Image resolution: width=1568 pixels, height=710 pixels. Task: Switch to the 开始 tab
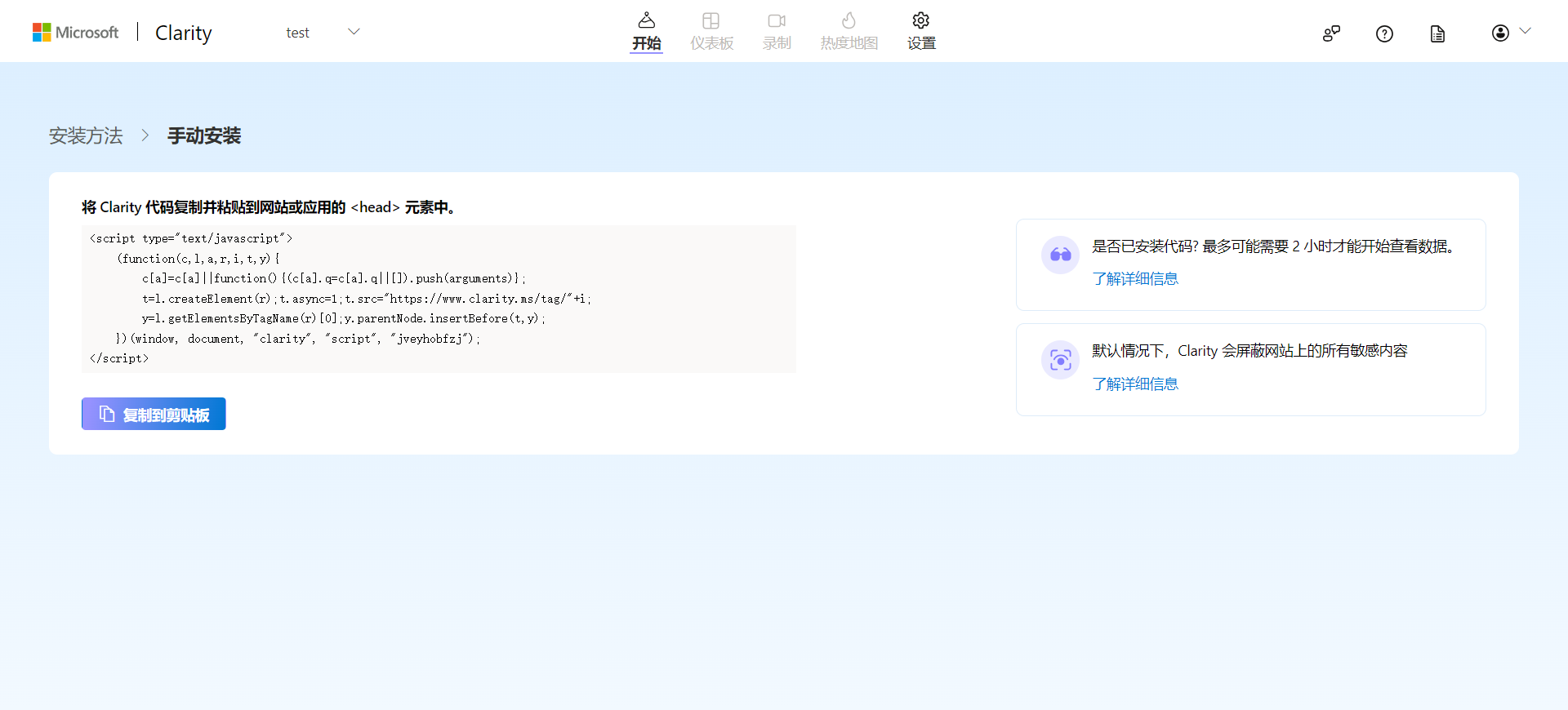tap(646, 32)
